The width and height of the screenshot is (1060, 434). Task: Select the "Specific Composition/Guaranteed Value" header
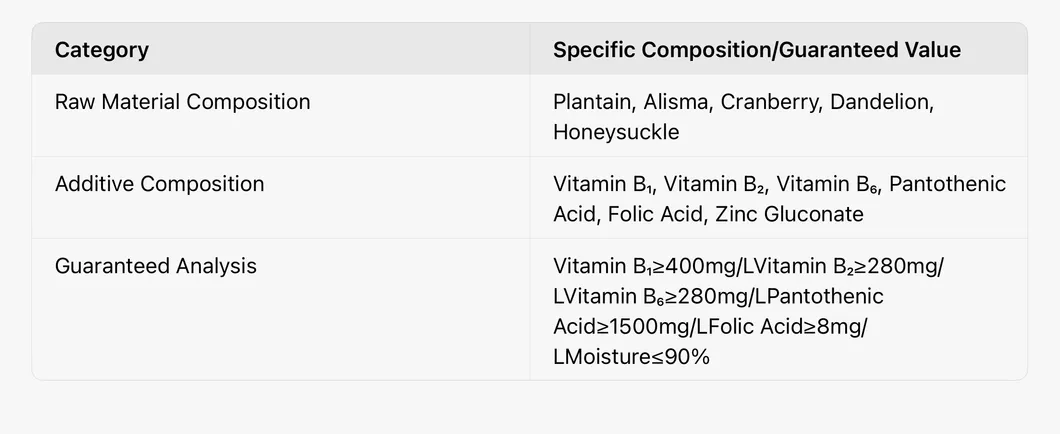(756, 50)
